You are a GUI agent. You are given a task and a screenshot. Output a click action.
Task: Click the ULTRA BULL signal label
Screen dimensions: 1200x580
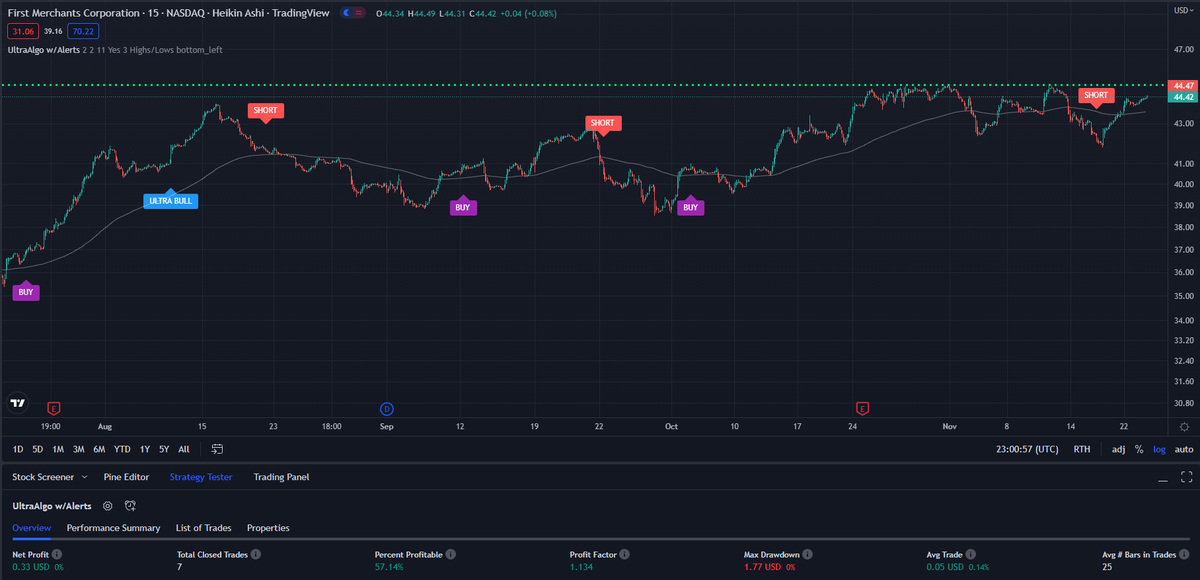[x=171, y=201]
